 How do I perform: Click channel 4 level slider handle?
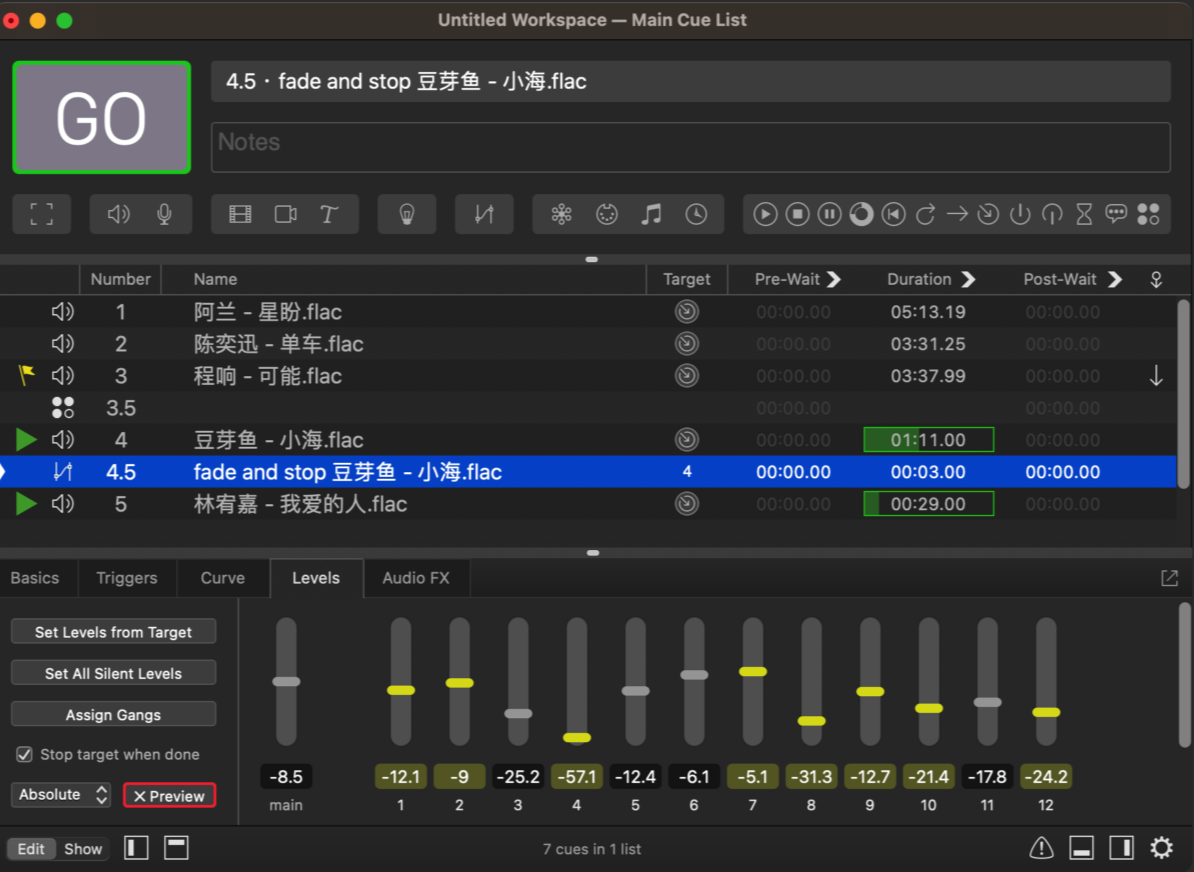[x=576, y=737]
